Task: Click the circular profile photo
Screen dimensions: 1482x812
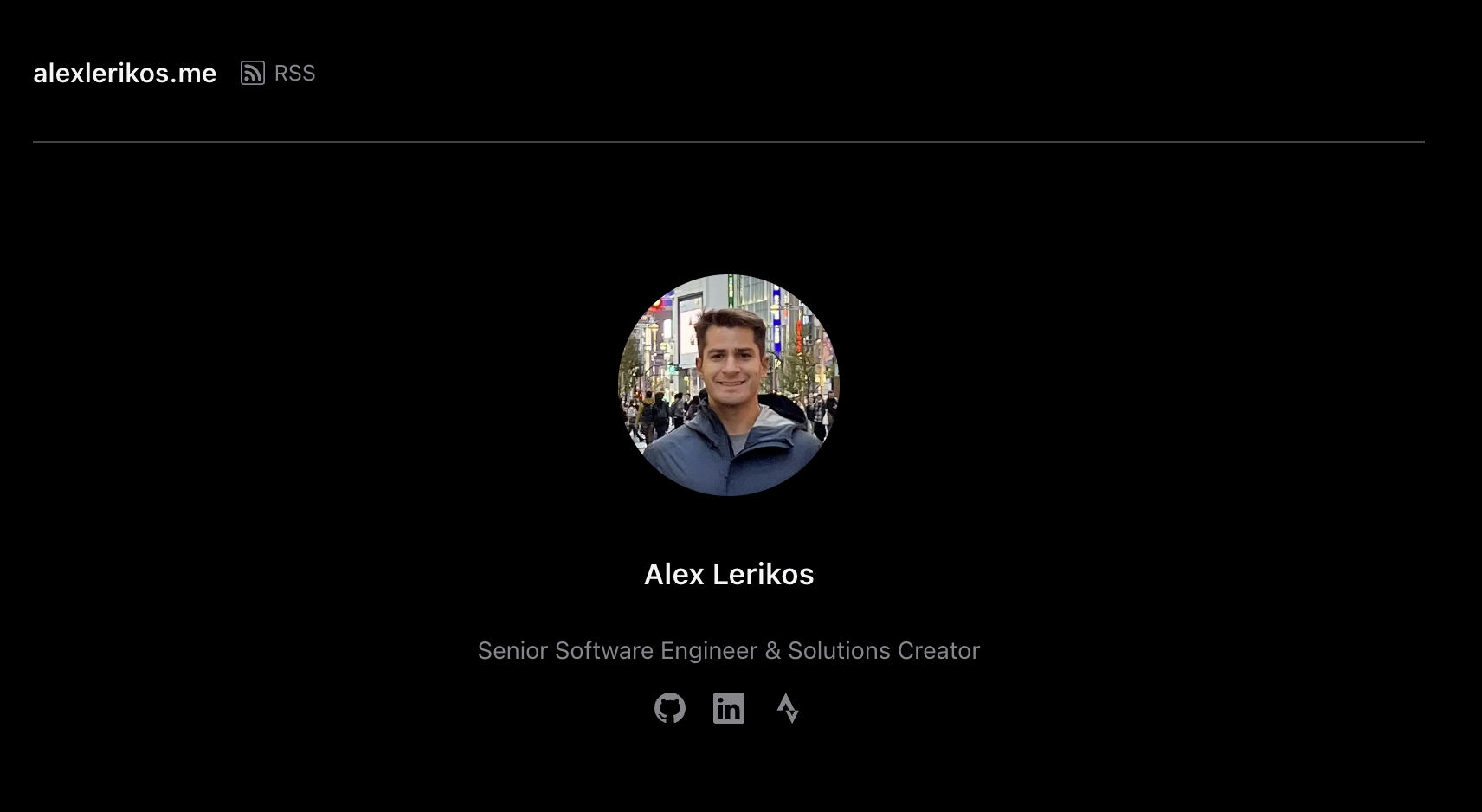Action: pyautogui.click(x=729, y=385)
